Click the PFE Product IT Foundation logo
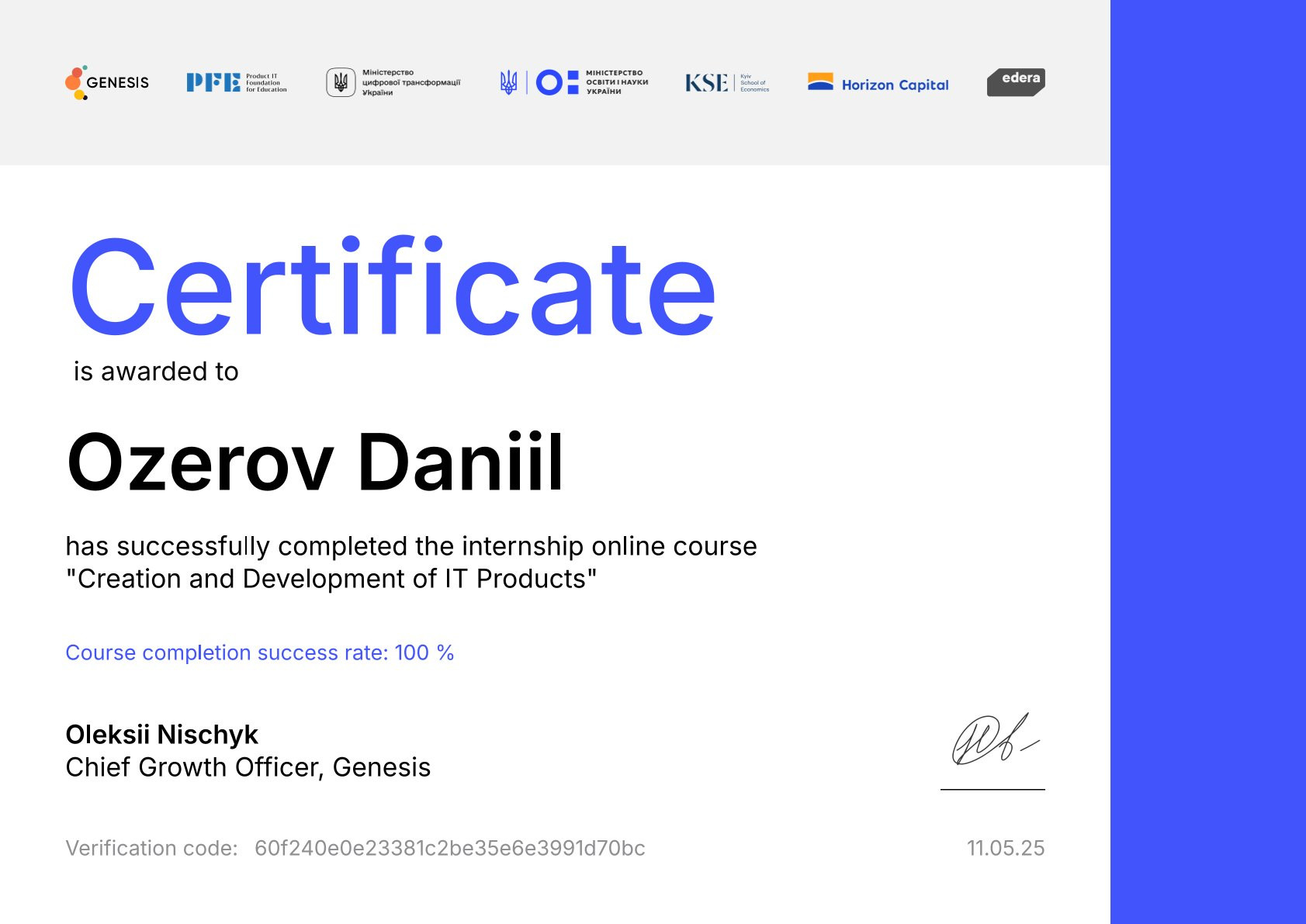 coord(236,82)
